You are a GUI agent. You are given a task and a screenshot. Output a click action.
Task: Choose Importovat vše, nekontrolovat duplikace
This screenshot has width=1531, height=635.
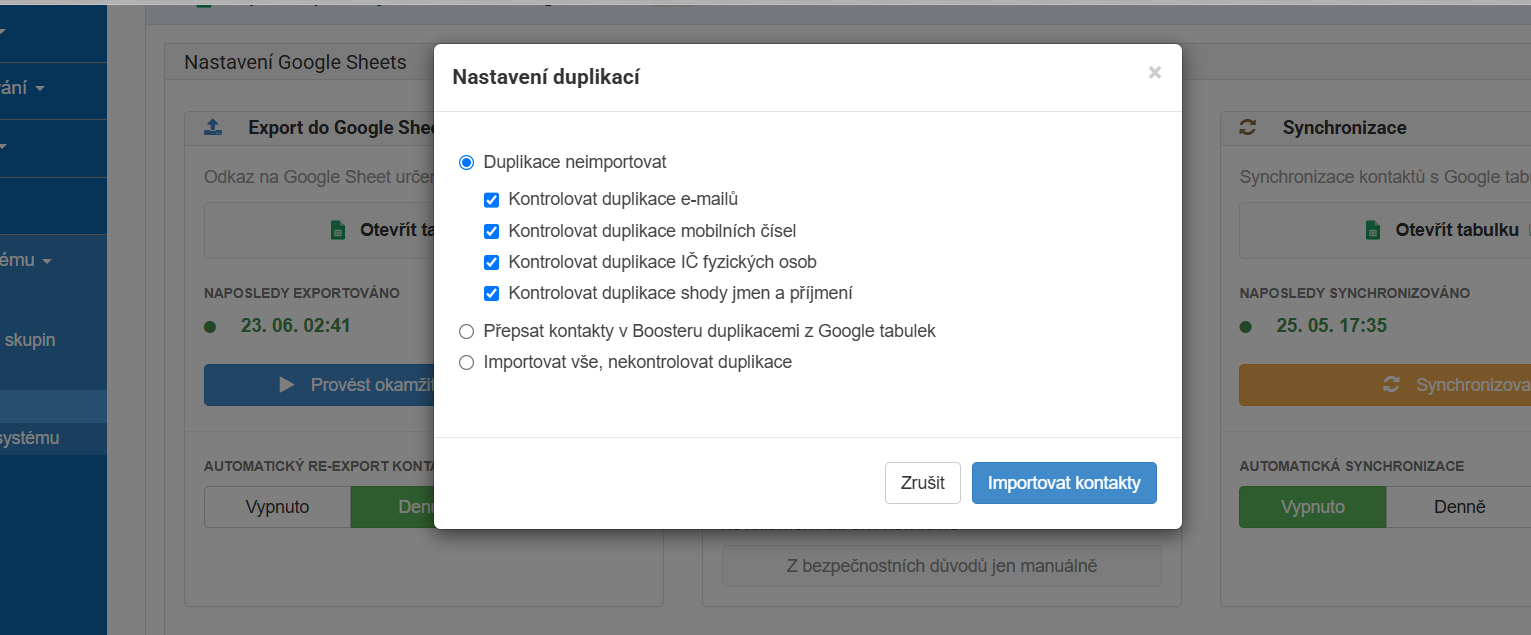point(466,362)
